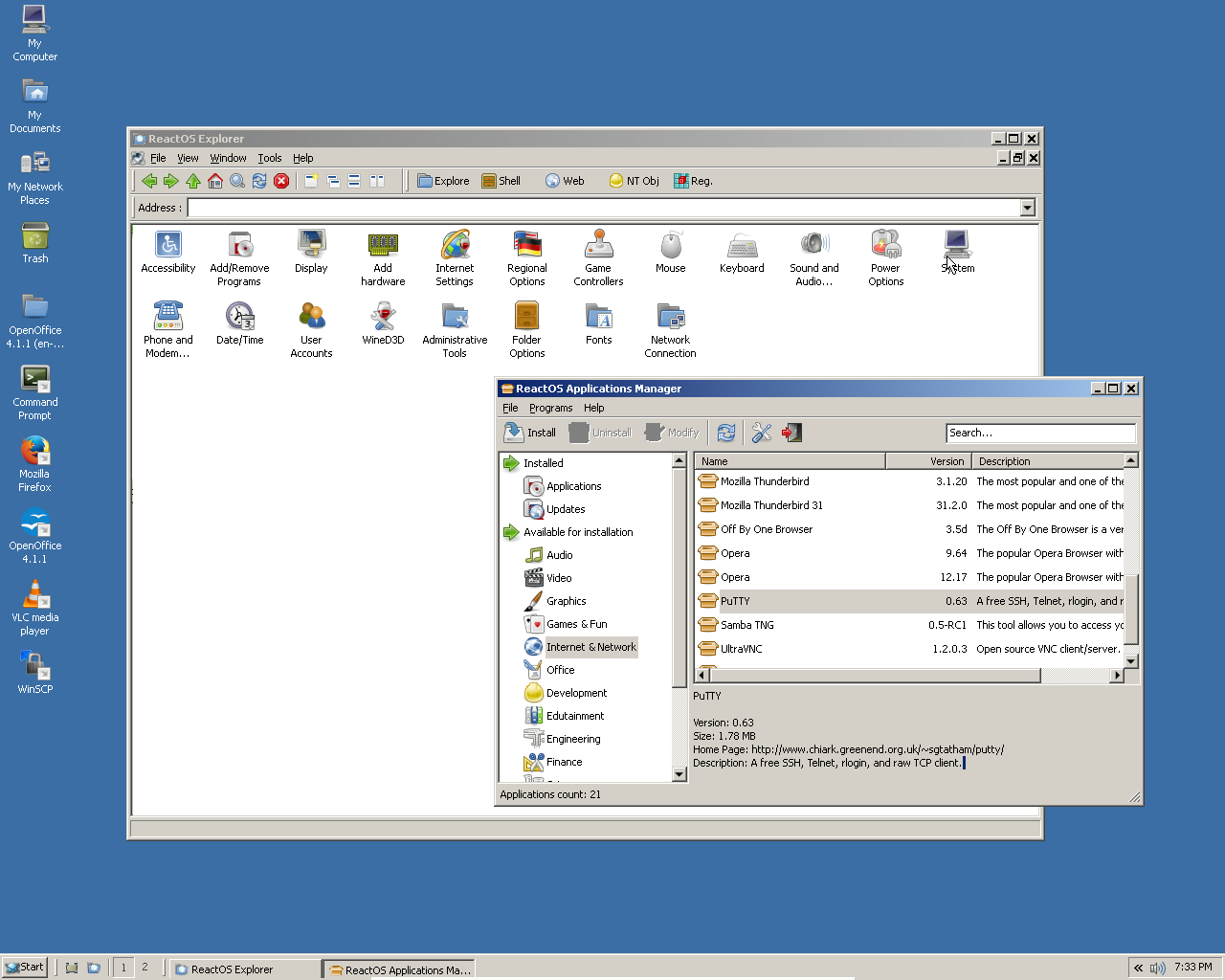Open the Window menu in ReactOS Explorer
Viewport: 1225px width, 980px height.
[x=228, y=158]
